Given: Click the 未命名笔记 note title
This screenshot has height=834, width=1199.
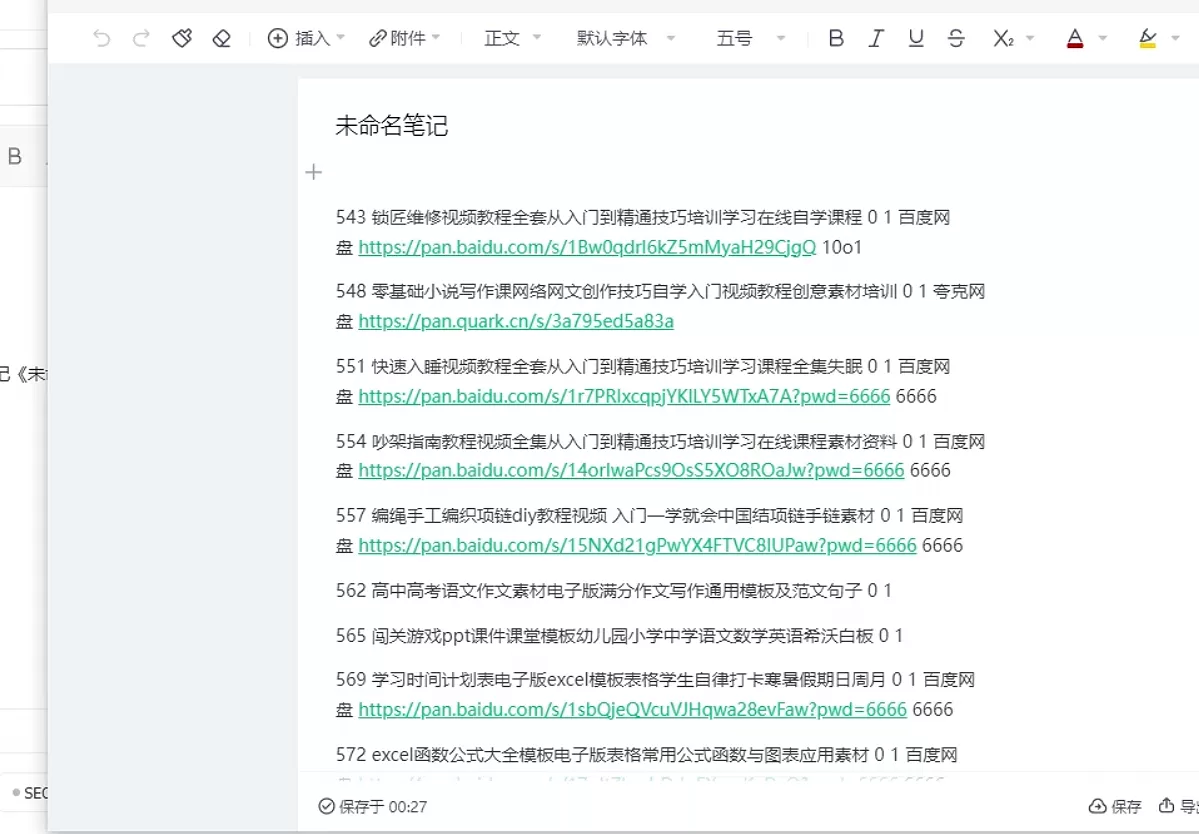Looking at the screenshot, I should tap(392, 125).
